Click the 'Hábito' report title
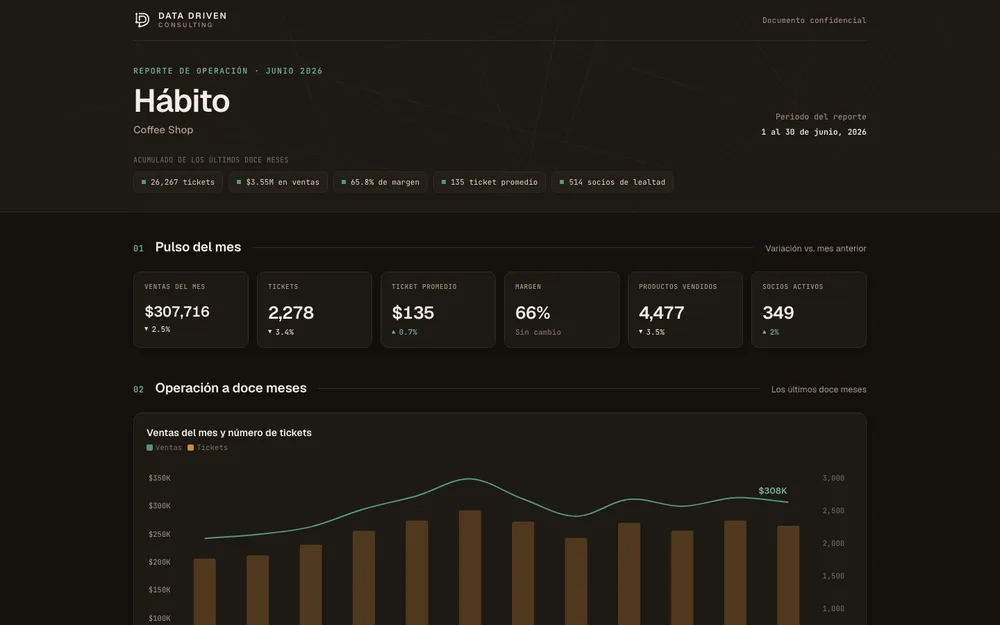 (x=181, y=101)
